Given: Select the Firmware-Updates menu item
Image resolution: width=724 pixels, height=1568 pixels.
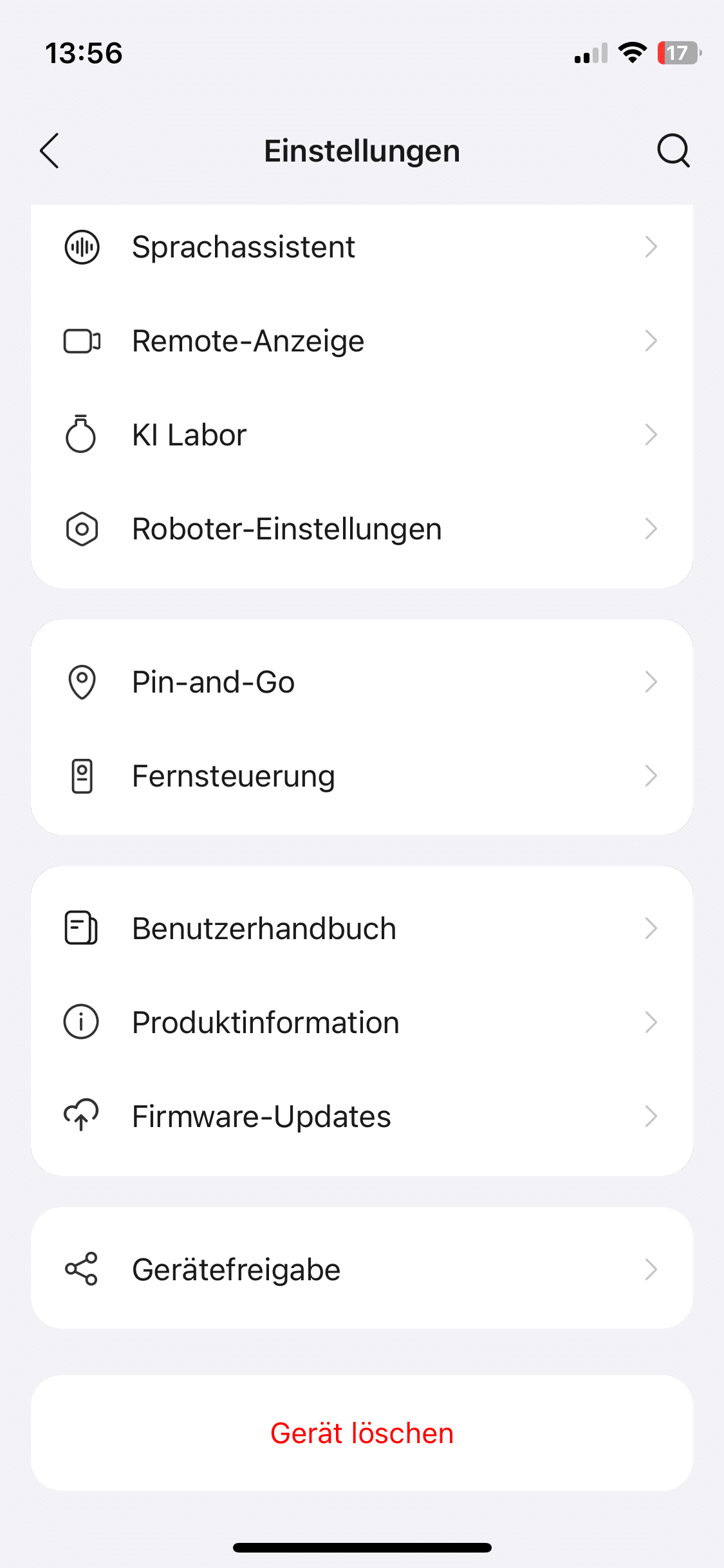Looking at the screenshot, I should coord(261,1116).
